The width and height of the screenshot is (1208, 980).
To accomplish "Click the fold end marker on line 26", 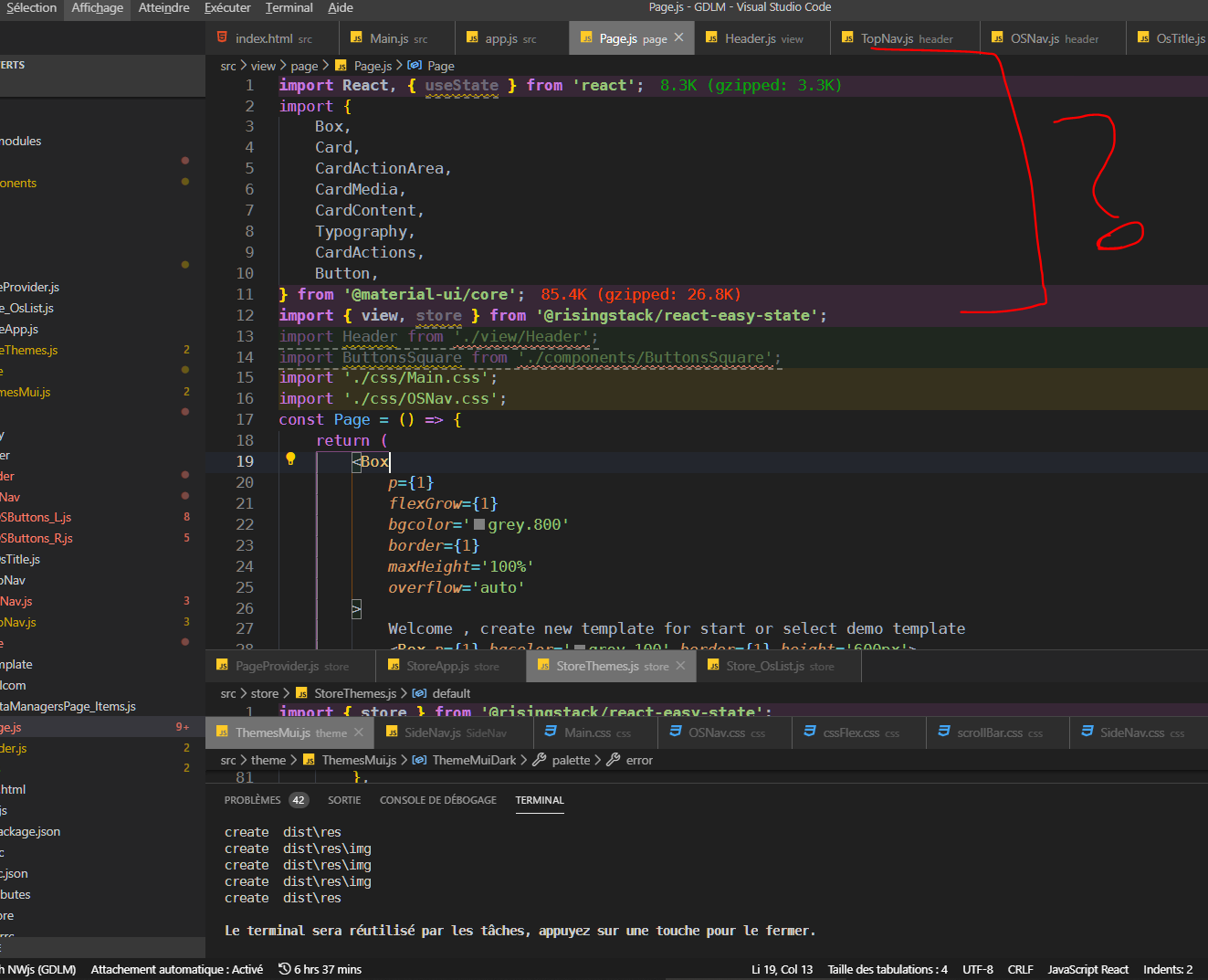I will tap(356, 608).
